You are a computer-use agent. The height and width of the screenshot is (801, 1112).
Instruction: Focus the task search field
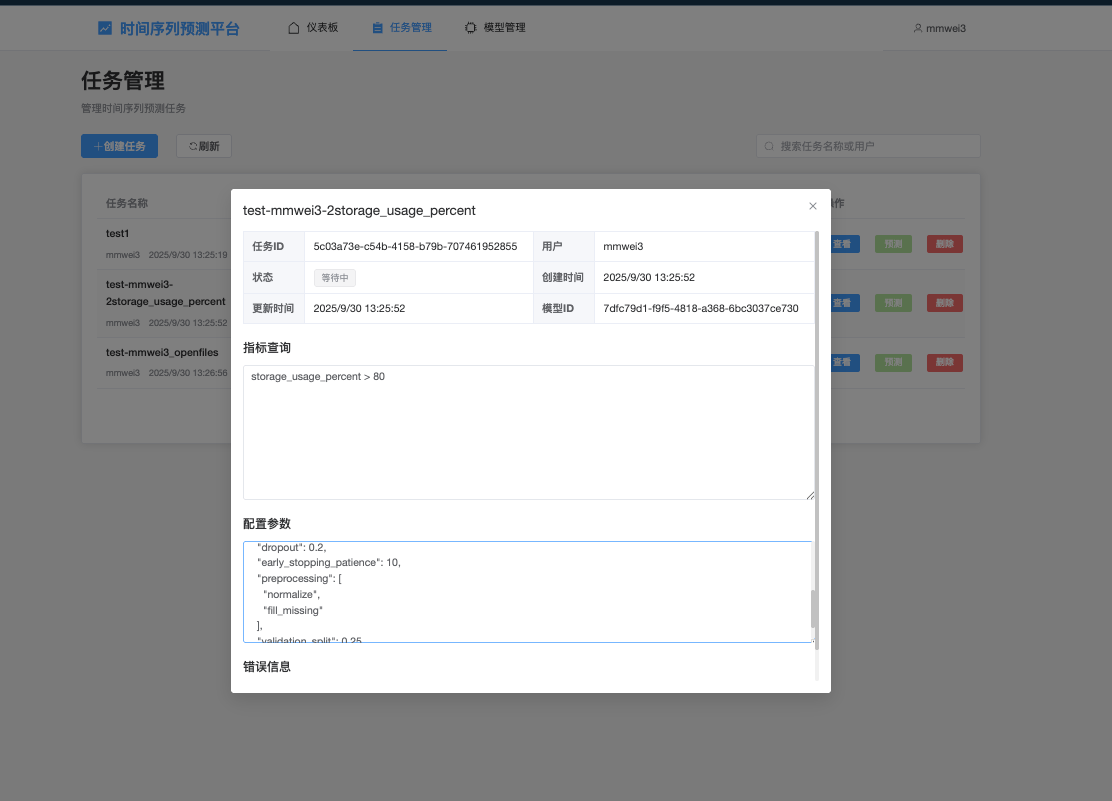868,146
